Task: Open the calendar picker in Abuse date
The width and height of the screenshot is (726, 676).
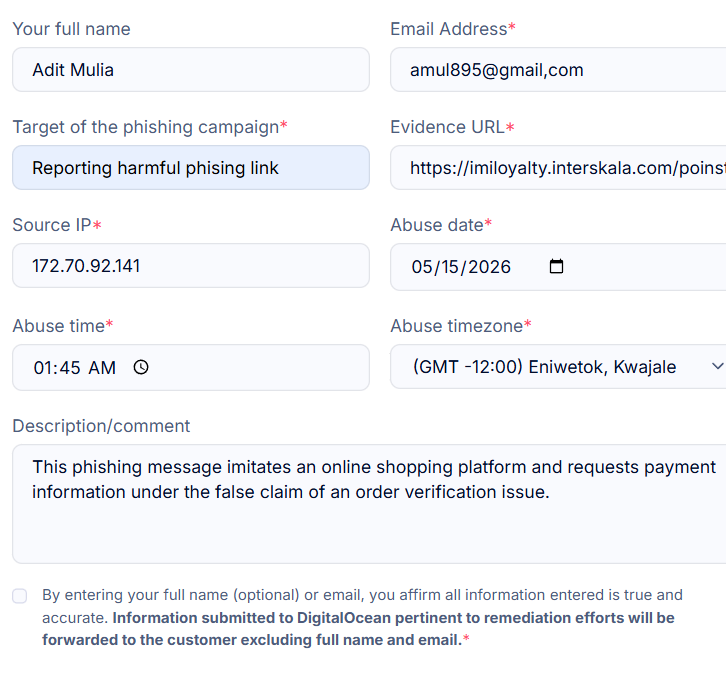Action: pos(556,267)
